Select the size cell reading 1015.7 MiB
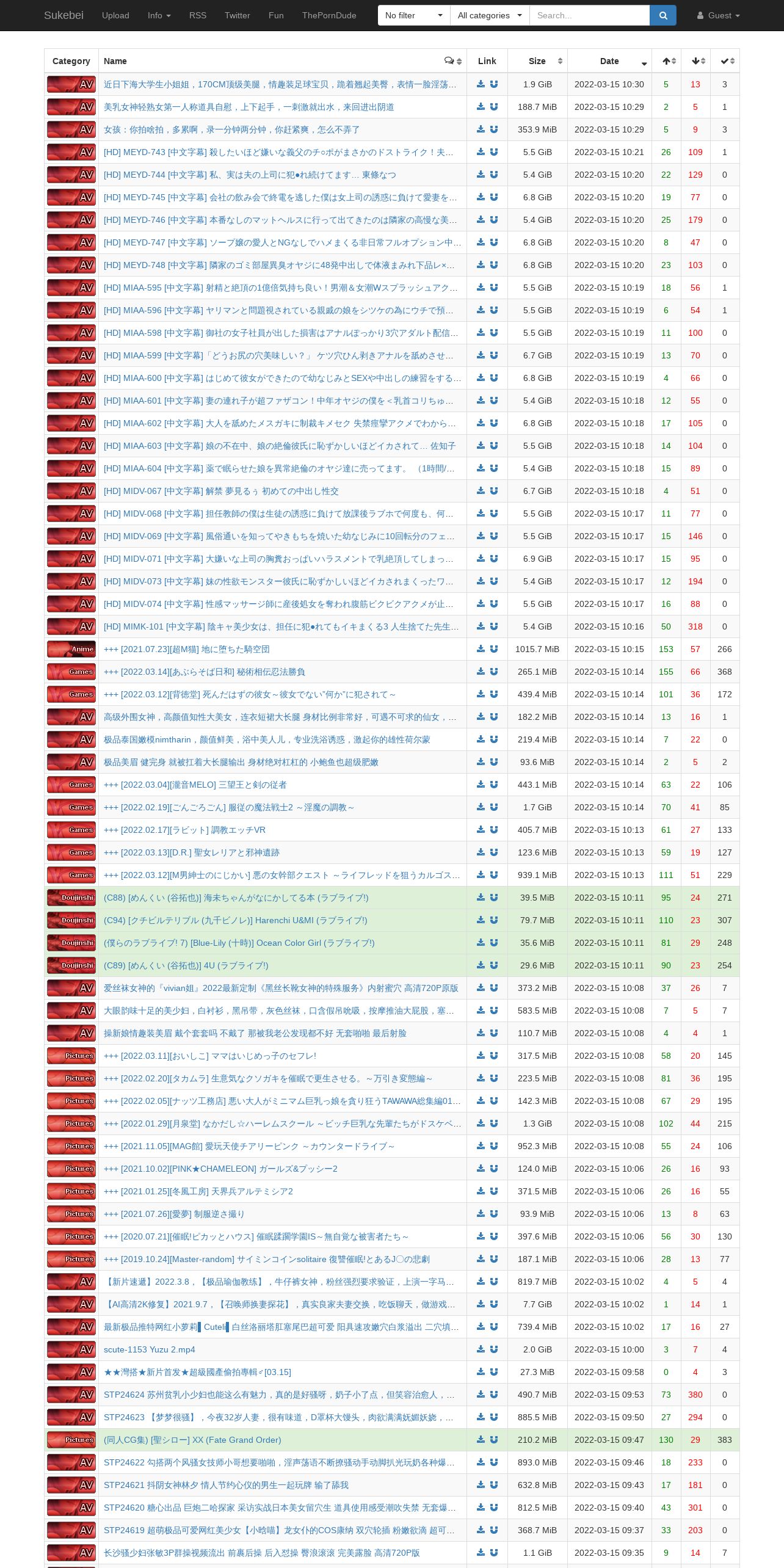Viewport: 784px width, 1568px height. pyautogui.click(x=537, y=649)
